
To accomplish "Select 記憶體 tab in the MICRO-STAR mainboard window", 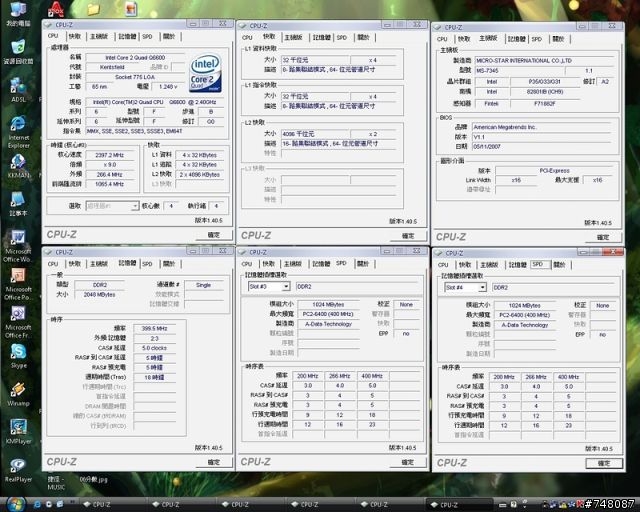I will click(x=516, y=39).
